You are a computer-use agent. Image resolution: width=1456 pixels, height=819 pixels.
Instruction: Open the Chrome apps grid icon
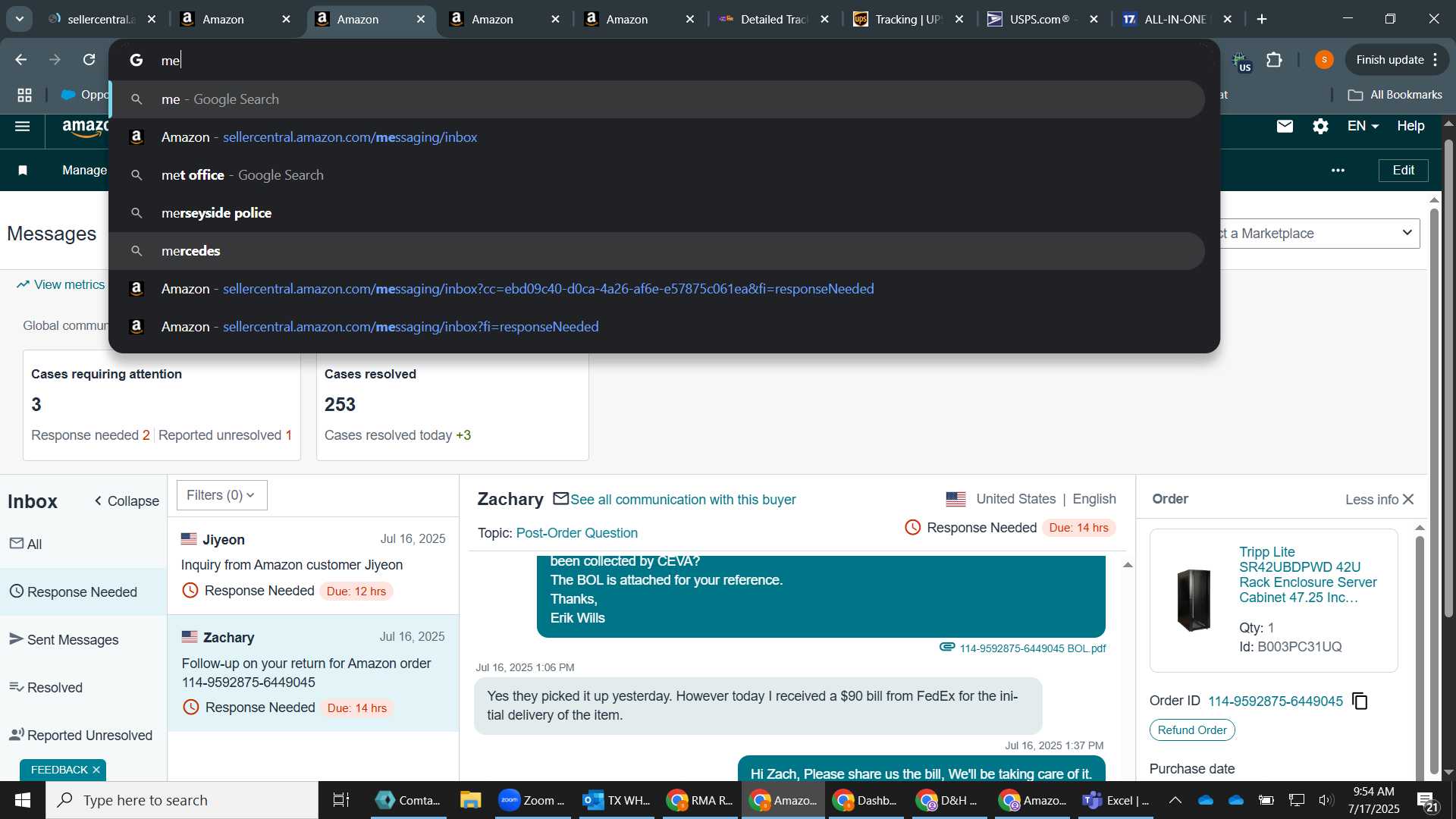coord(24,95)
